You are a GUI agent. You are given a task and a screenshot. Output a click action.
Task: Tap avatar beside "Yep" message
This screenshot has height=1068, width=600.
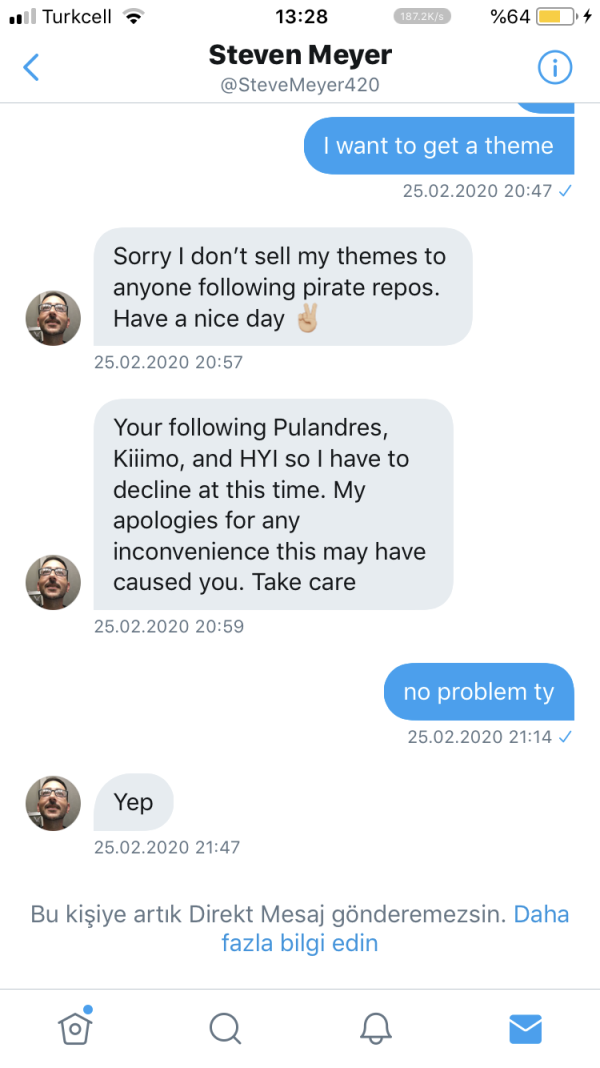pyautogui.click(x=53, y=803)
